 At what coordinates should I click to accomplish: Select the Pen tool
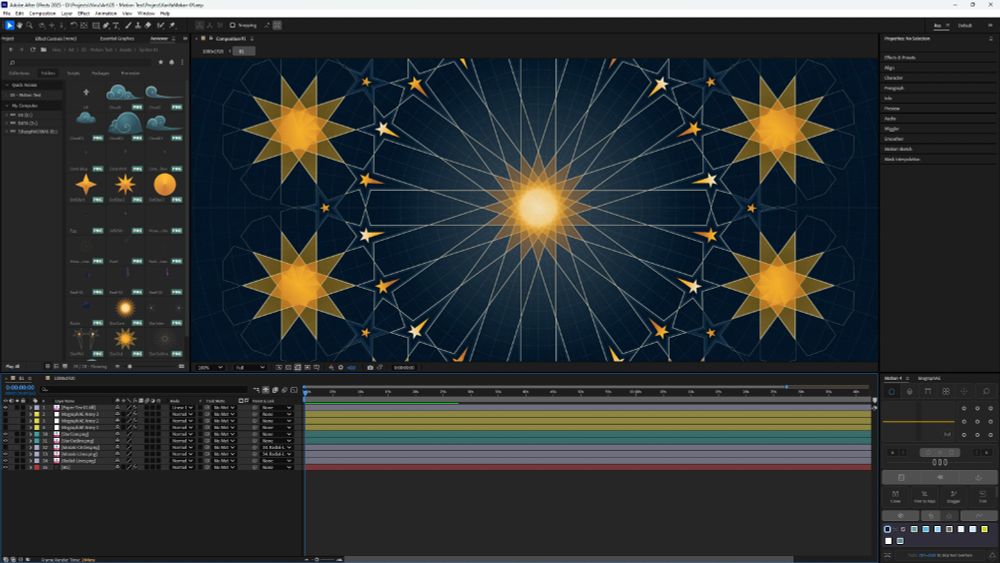pyautogui.click(x=106, y=26)
